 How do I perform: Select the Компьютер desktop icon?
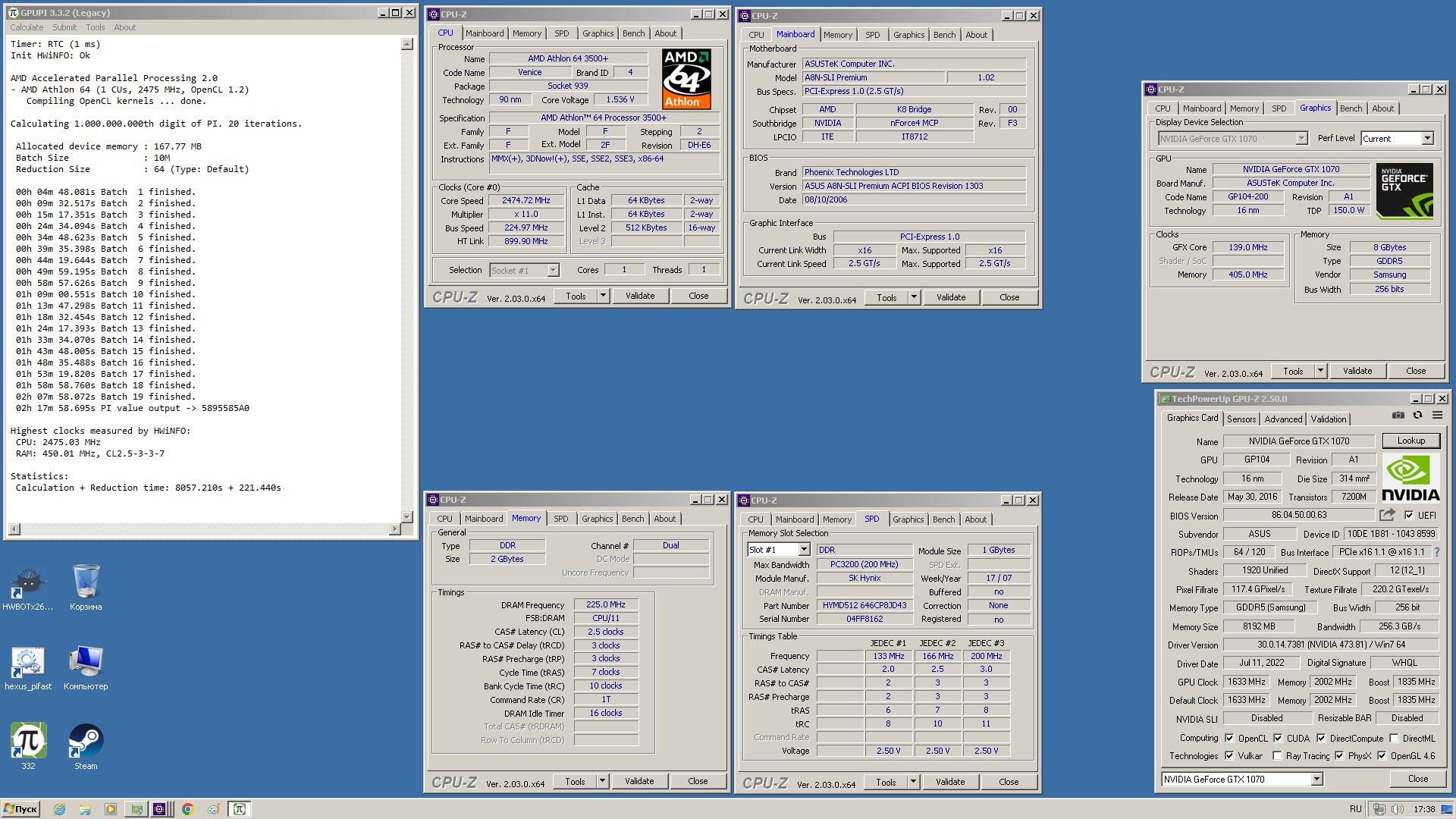(x=86, y=668)
